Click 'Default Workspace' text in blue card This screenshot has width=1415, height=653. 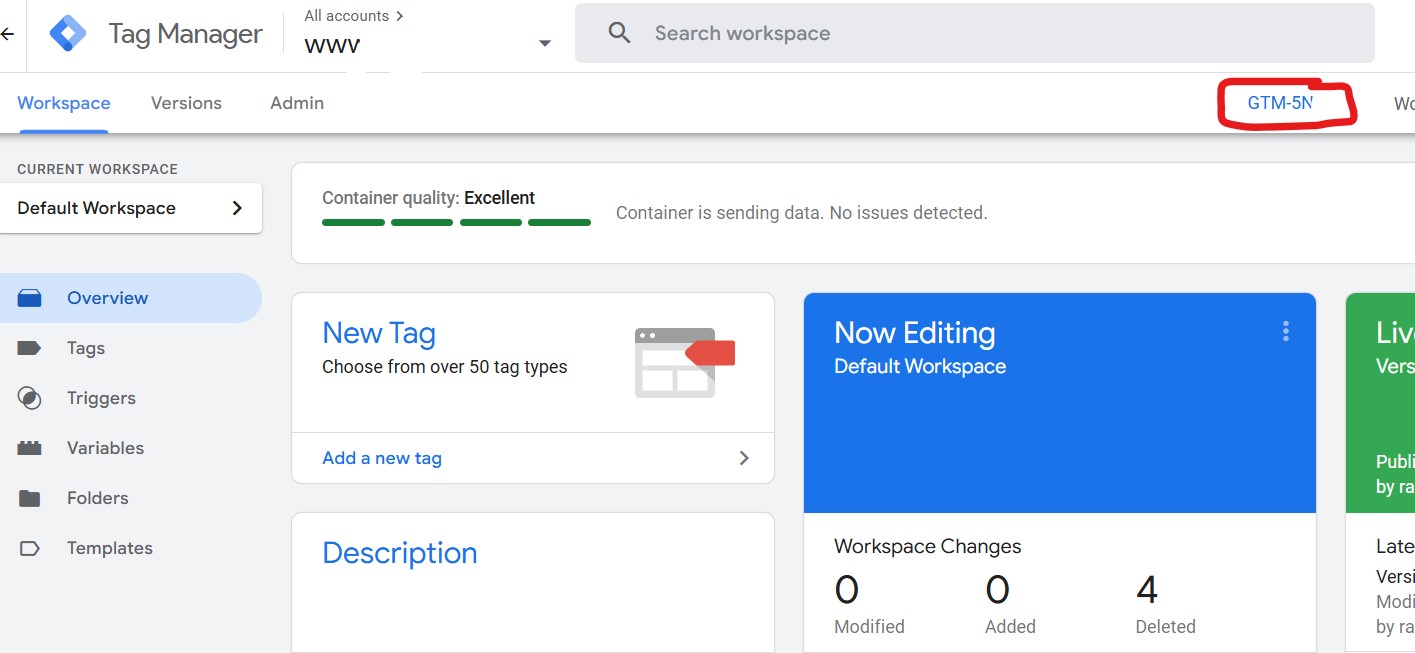[x=920, y=366]
